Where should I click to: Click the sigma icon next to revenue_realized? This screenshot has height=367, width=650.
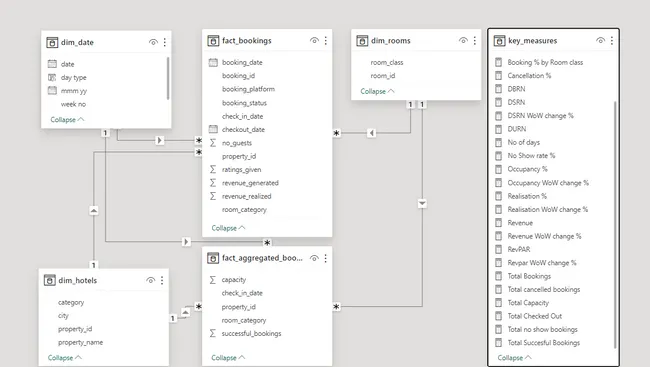213,196
